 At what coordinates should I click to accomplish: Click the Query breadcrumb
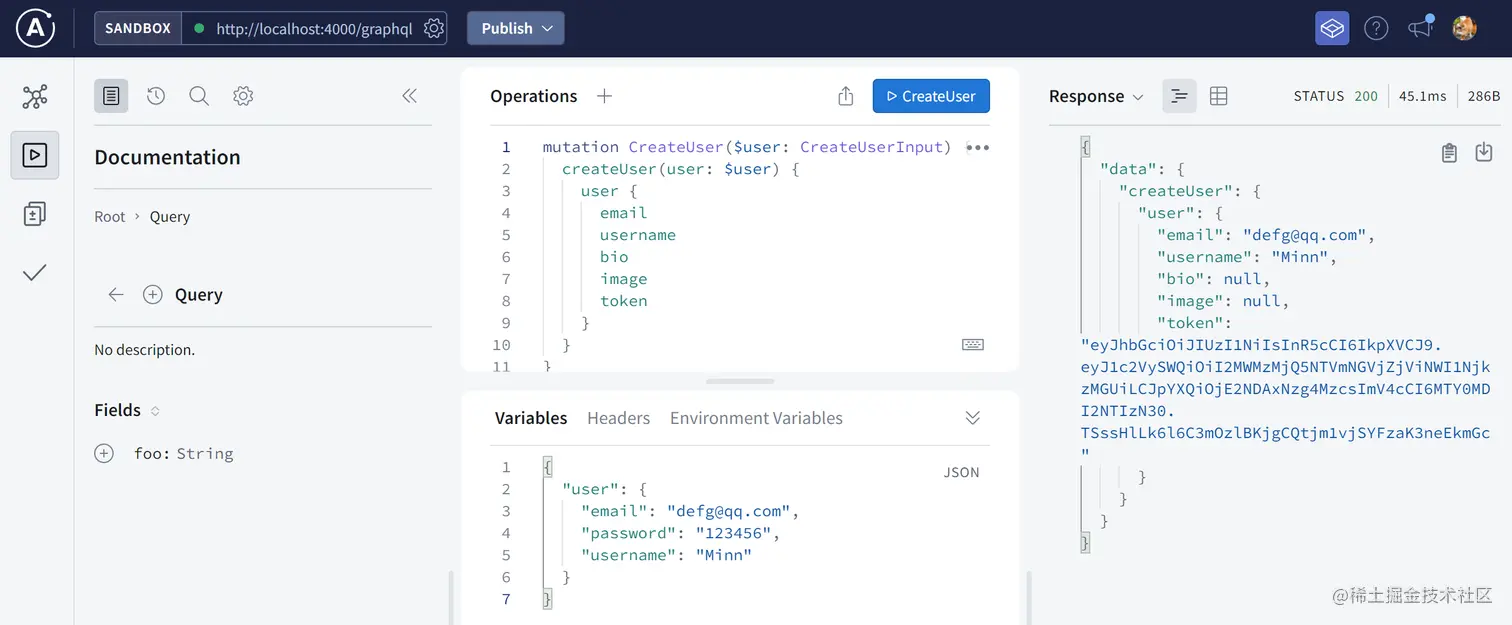[170, 216]
